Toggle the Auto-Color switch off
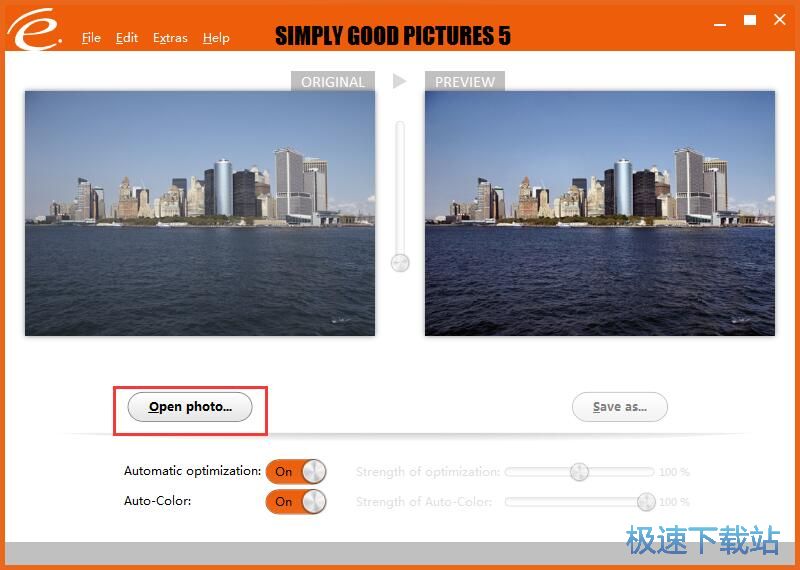Screen dimensions: 800x570 click(x=296, y=502)
